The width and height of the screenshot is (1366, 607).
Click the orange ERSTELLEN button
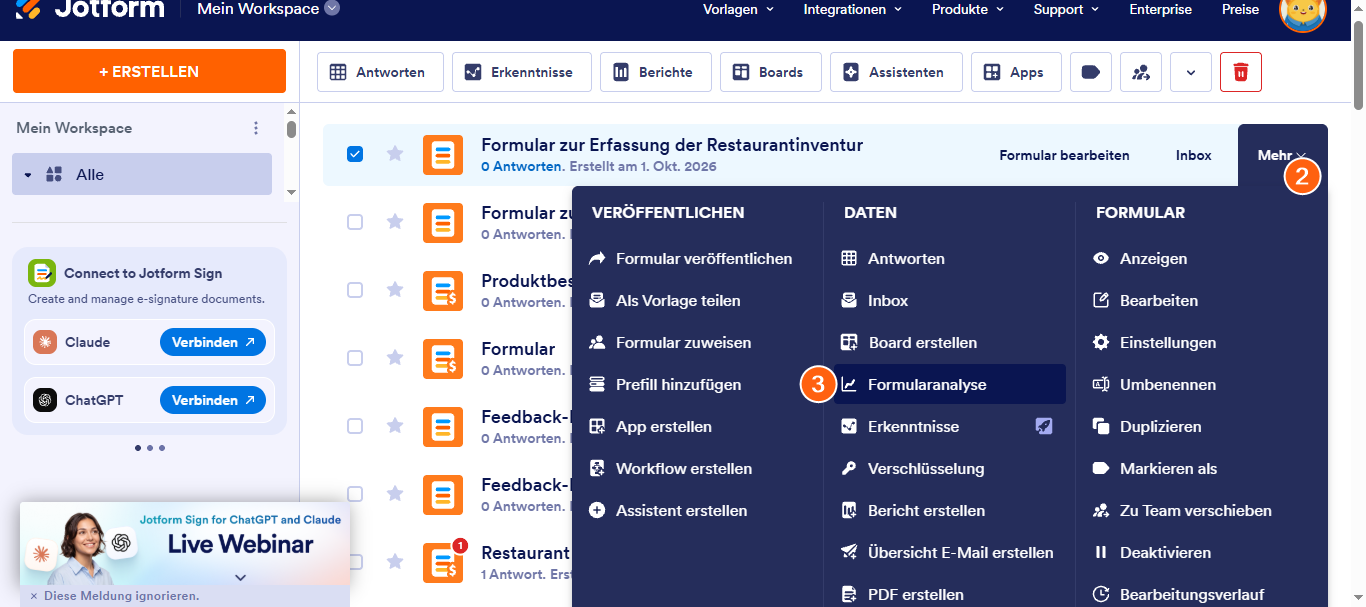click(x=149, y=72)
